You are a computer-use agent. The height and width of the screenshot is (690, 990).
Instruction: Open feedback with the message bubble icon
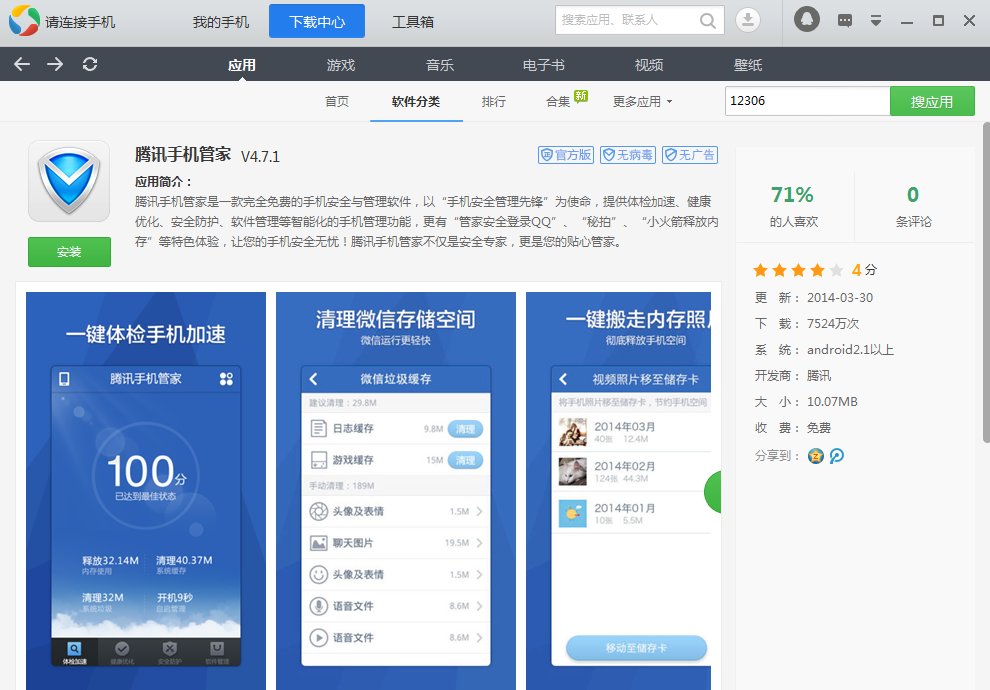pos(844,19)
